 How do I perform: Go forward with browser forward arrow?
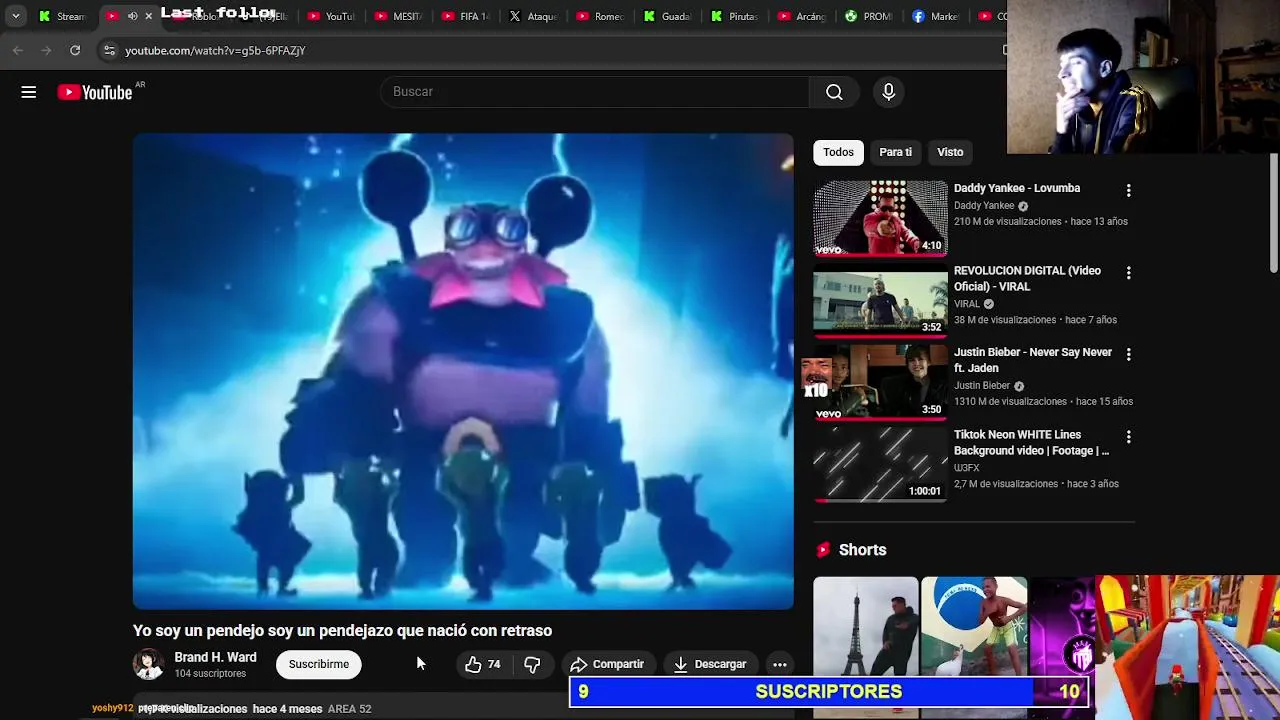coord(46,50)
